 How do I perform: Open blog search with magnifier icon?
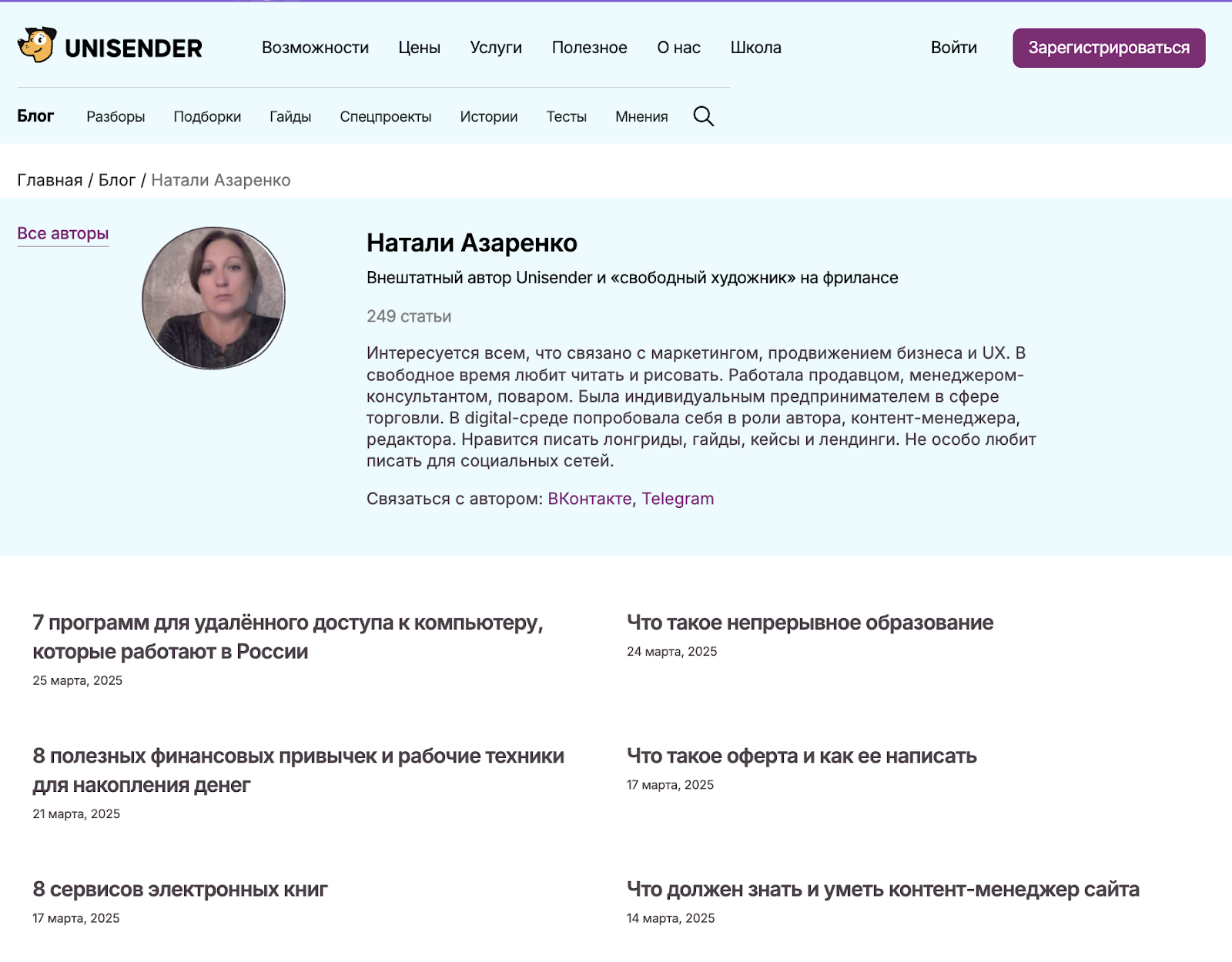pyautogui.click(x=703, y=116)
